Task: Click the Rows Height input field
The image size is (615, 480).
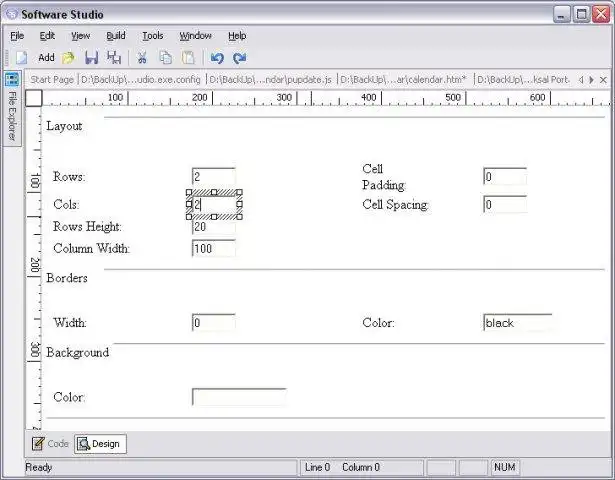Action: pos(214,227)
